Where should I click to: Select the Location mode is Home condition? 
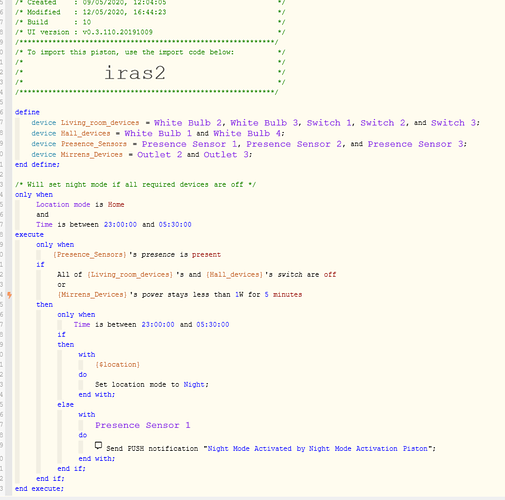[x=80, y=204]
